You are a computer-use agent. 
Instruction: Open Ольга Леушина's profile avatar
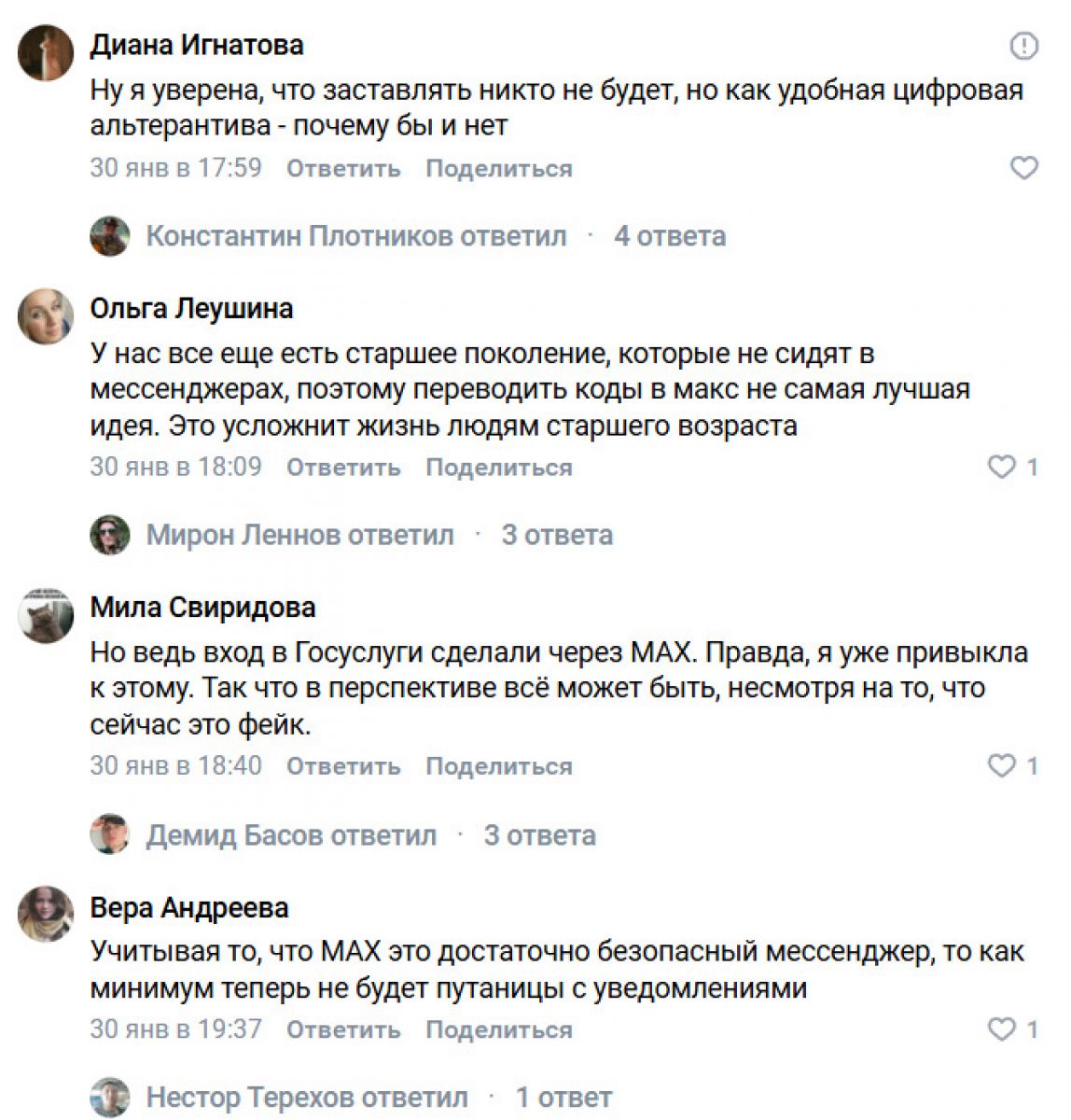point(46,315)
